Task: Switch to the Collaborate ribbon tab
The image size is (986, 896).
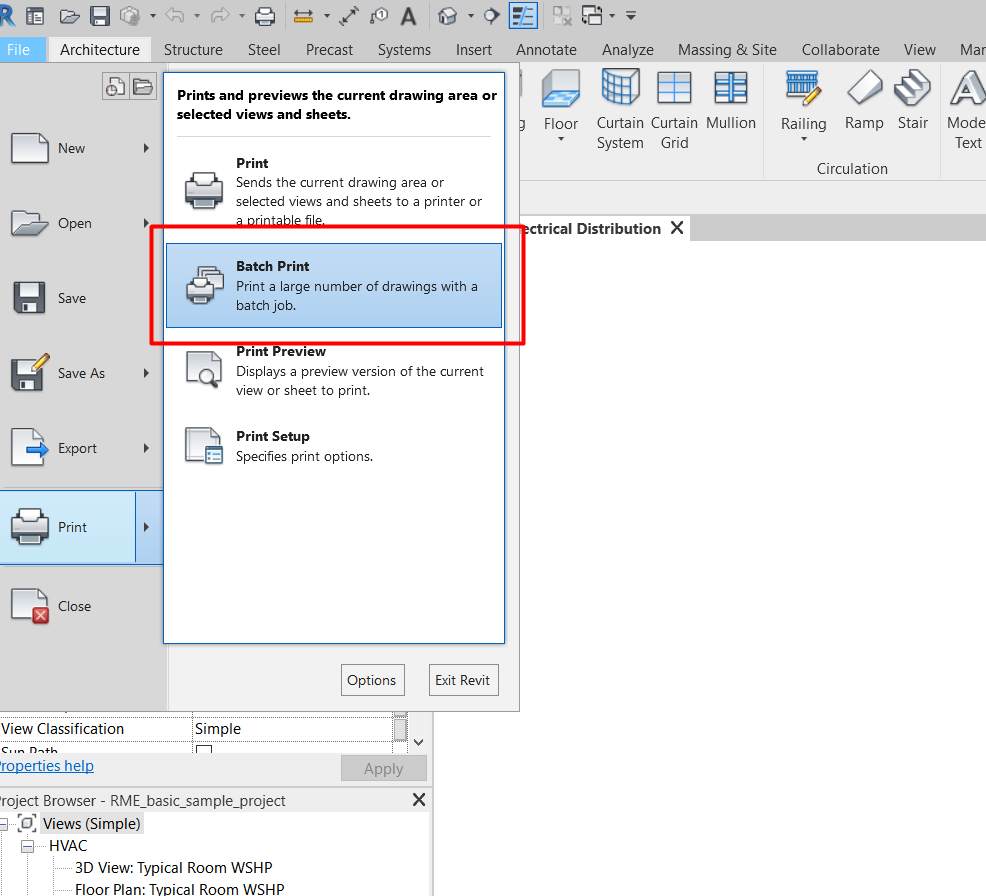Action: [840, 50]
